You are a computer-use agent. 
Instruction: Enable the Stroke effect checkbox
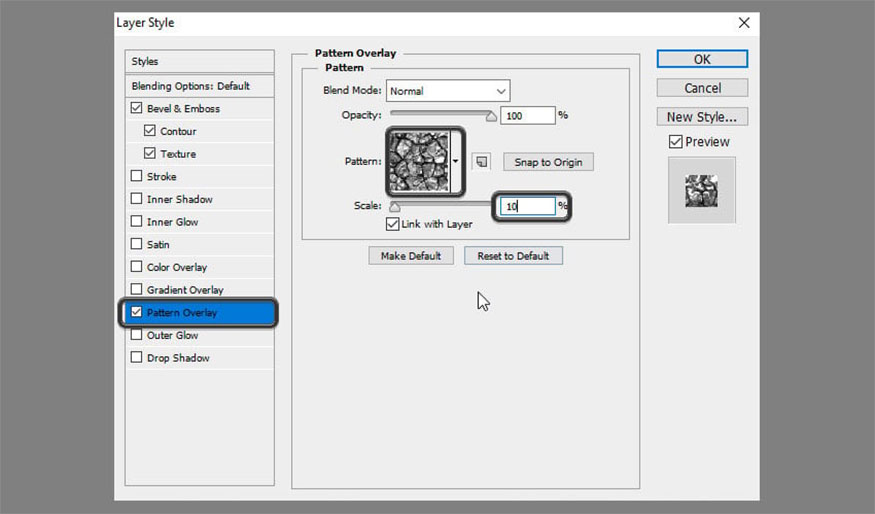(137, 177)
